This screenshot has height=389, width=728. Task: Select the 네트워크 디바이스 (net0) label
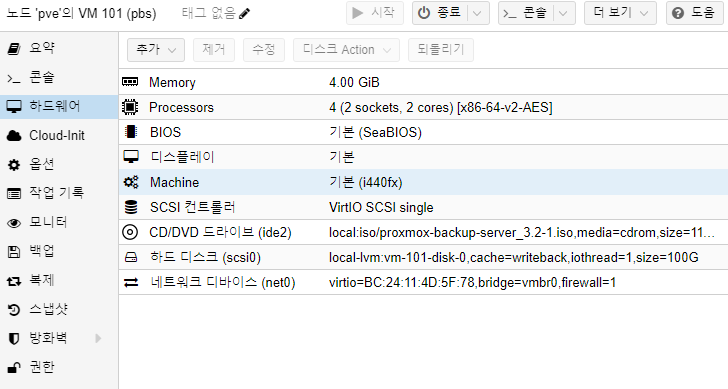(x=223, y=283)
